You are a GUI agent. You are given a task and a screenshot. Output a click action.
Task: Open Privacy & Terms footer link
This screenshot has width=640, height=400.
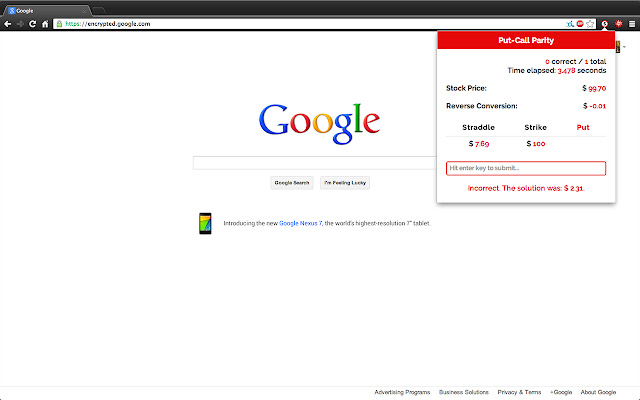[x=519, y=392]
